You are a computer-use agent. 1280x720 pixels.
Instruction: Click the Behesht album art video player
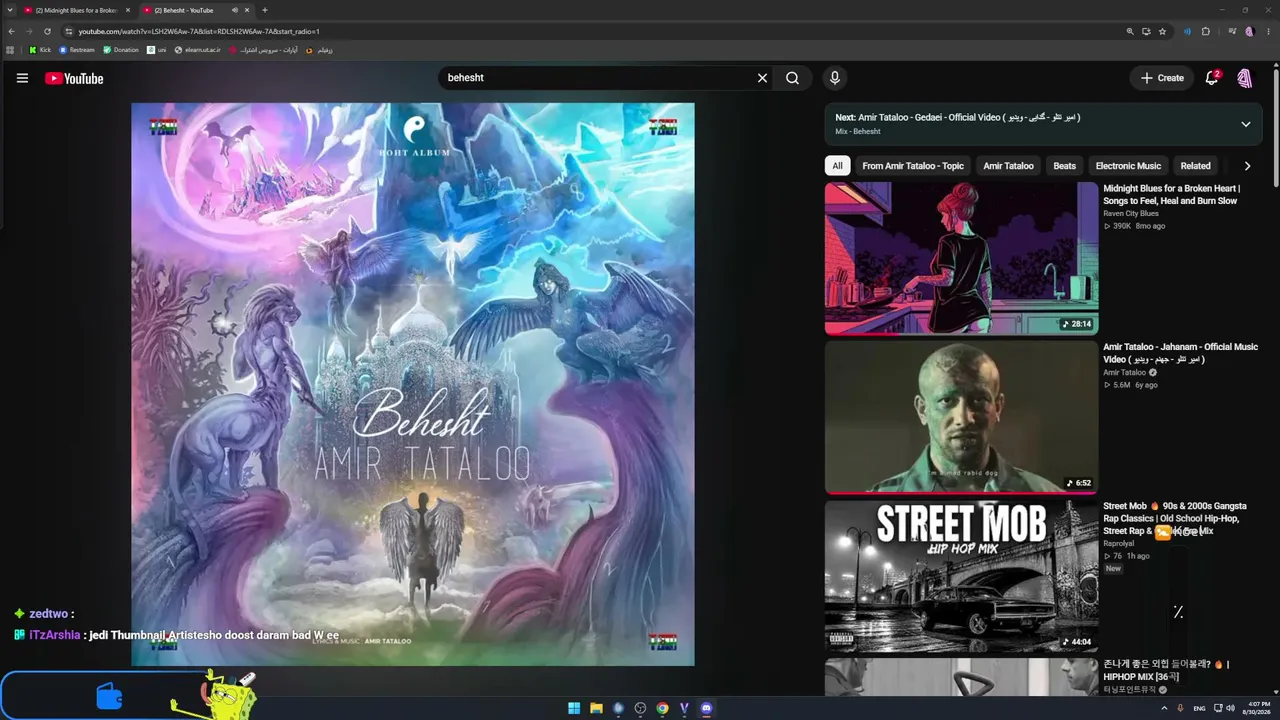click(x=413, y=384)
